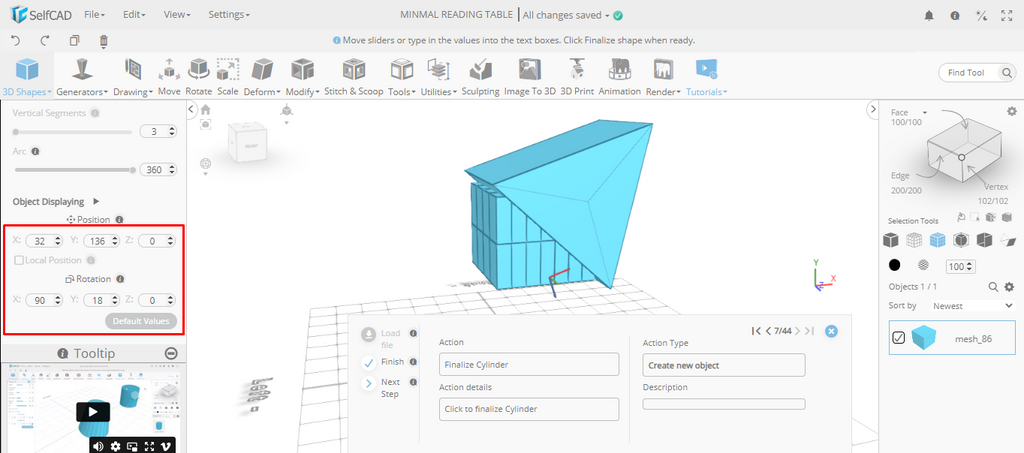Select the Move tool

169,75
